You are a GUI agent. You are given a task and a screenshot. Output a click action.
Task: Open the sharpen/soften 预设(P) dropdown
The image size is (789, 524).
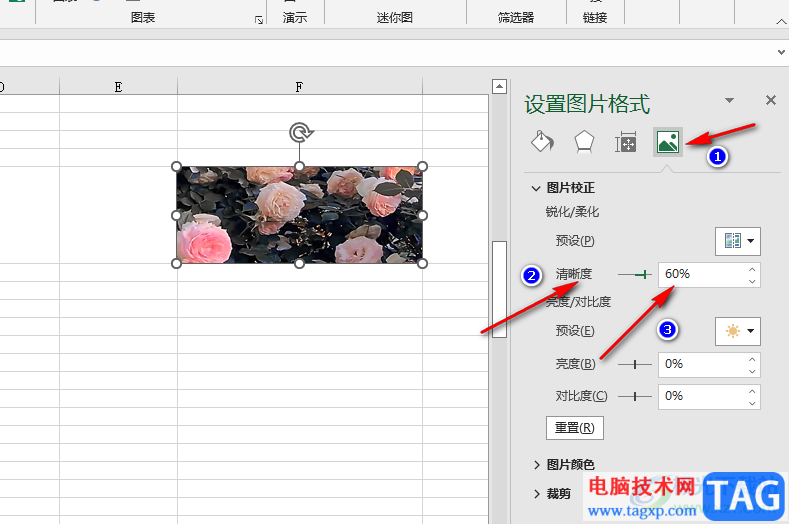click(x=738, y=241)
